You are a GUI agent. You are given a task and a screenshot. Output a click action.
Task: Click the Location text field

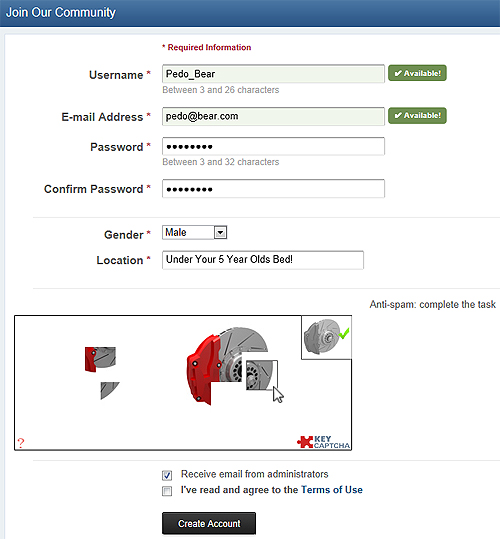pos(263,260)
